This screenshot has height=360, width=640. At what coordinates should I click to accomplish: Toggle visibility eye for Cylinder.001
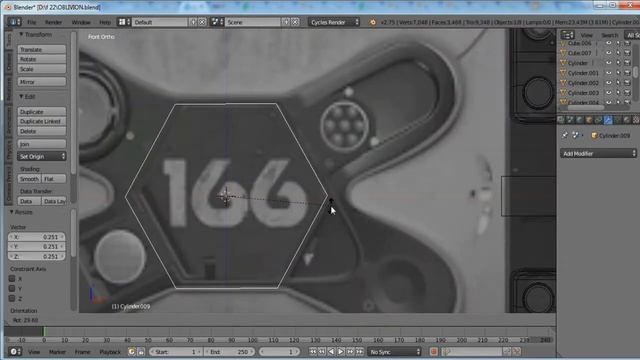click(609, 73)
